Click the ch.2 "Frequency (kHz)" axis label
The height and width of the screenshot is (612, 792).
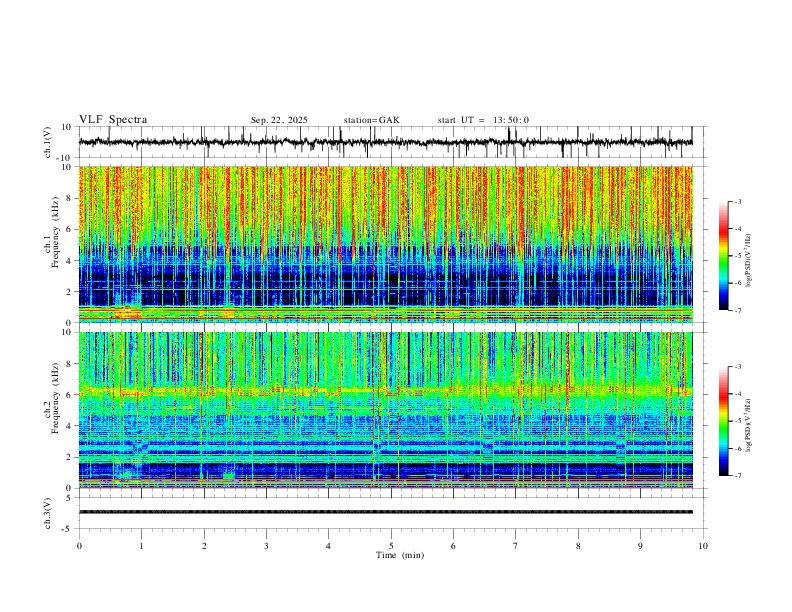coord(55,398)
